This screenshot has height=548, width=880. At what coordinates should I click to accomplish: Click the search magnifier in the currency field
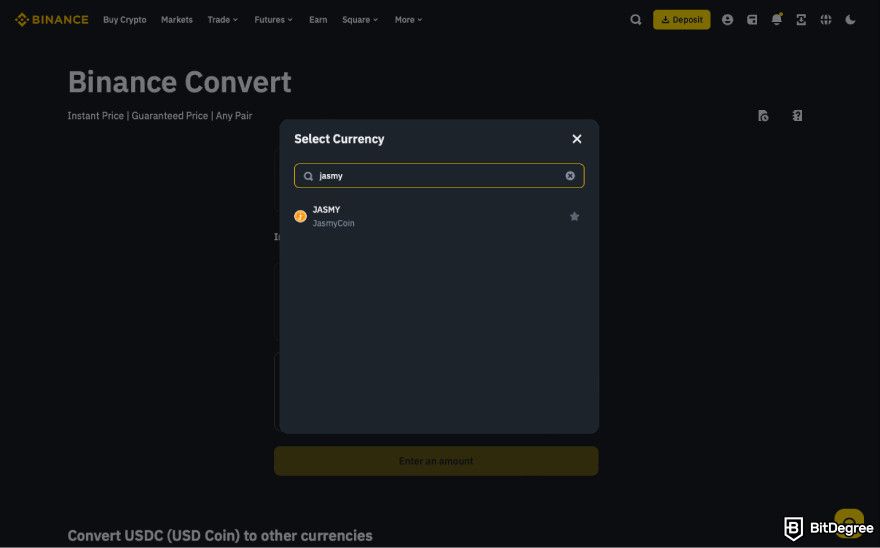[x=308, y=176]
